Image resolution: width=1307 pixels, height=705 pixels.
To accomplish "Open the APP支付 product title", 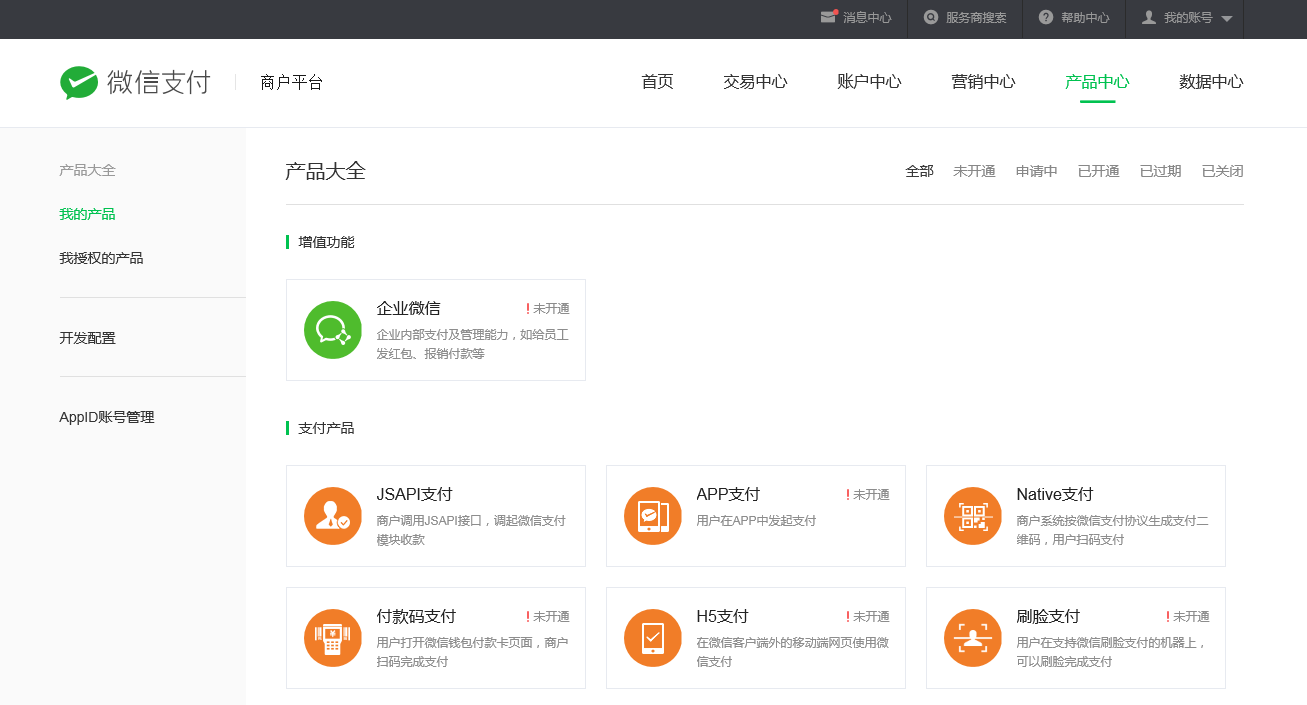I will click(728, 494).
